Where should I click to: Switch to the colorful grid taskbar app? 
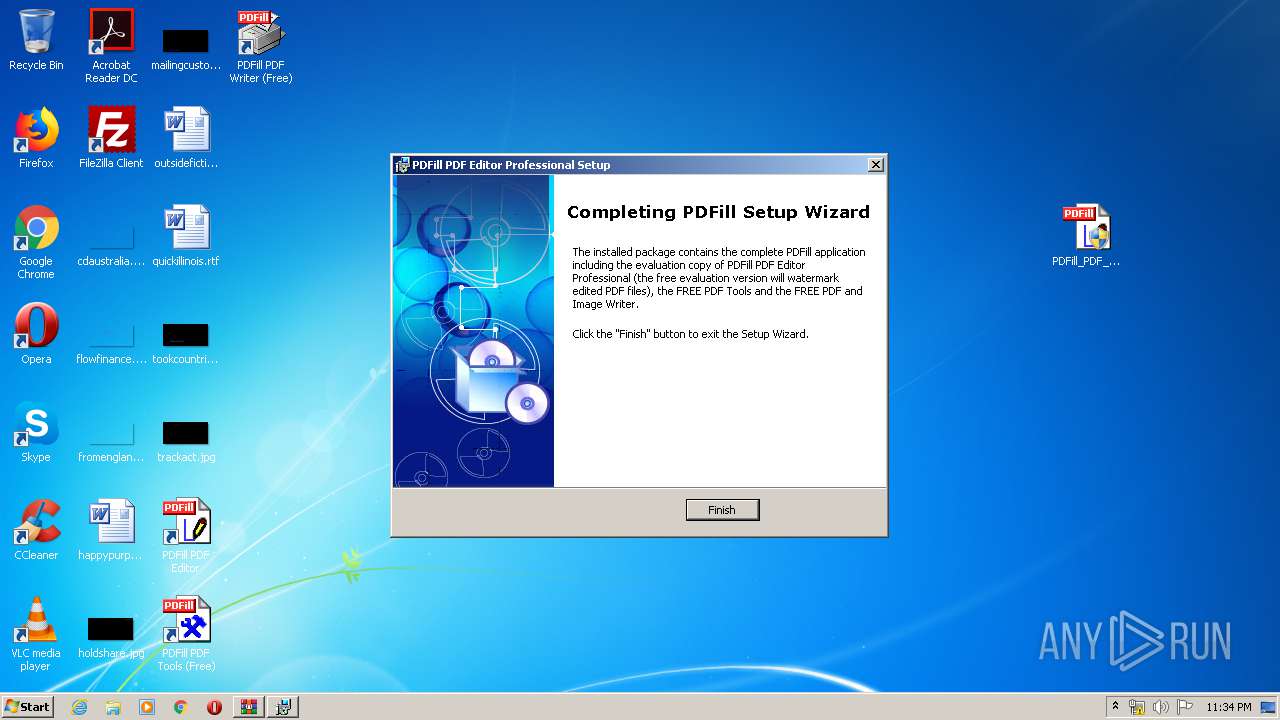(248, 707)
